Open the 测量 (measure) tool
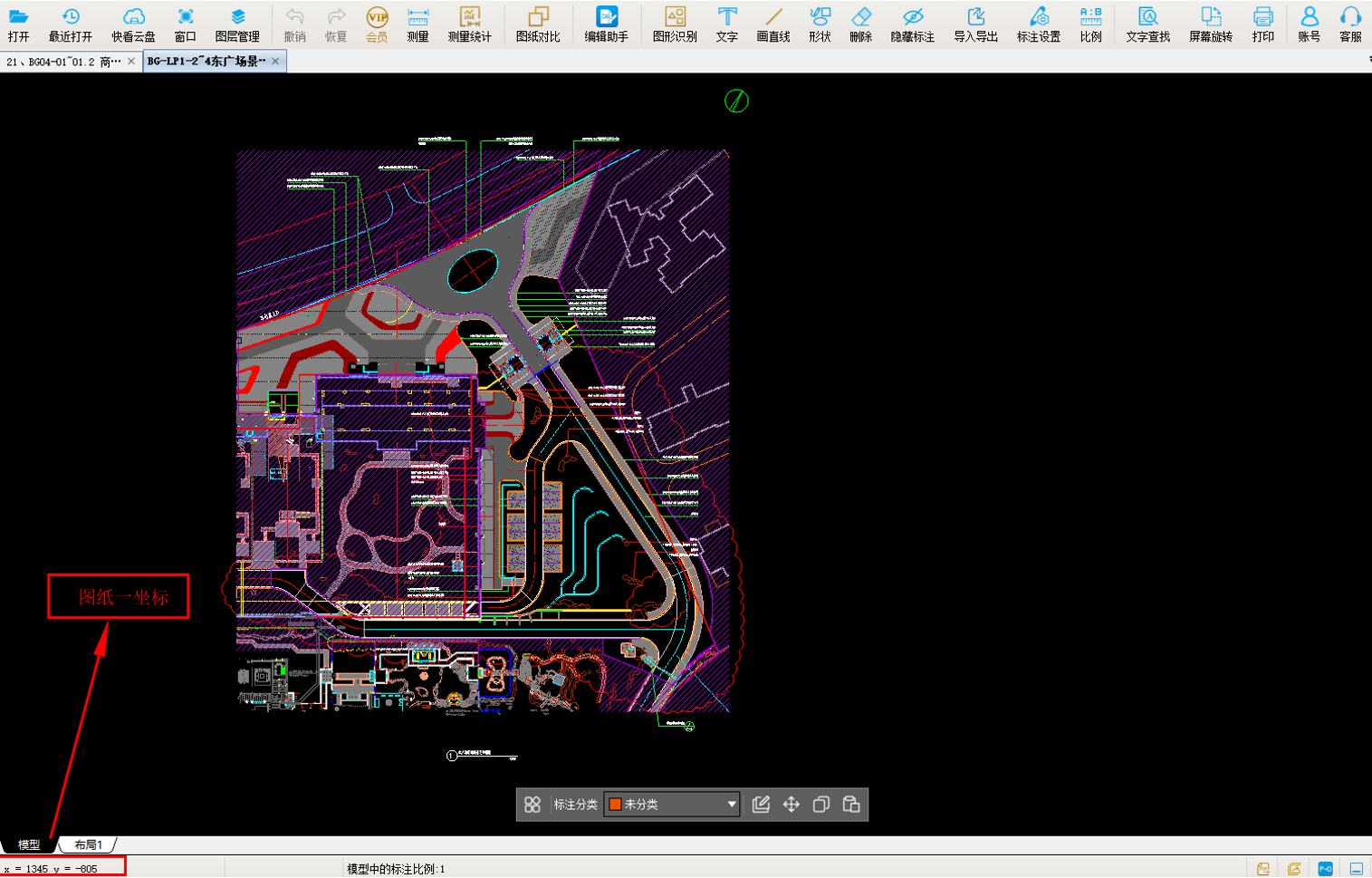 tap(417, 24)
